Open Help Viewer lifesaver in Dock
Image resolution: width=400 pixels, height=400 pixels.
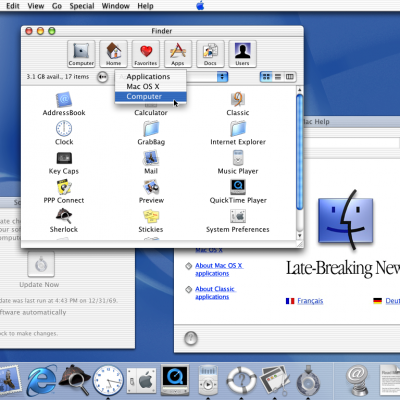click(x=242, y=380)
